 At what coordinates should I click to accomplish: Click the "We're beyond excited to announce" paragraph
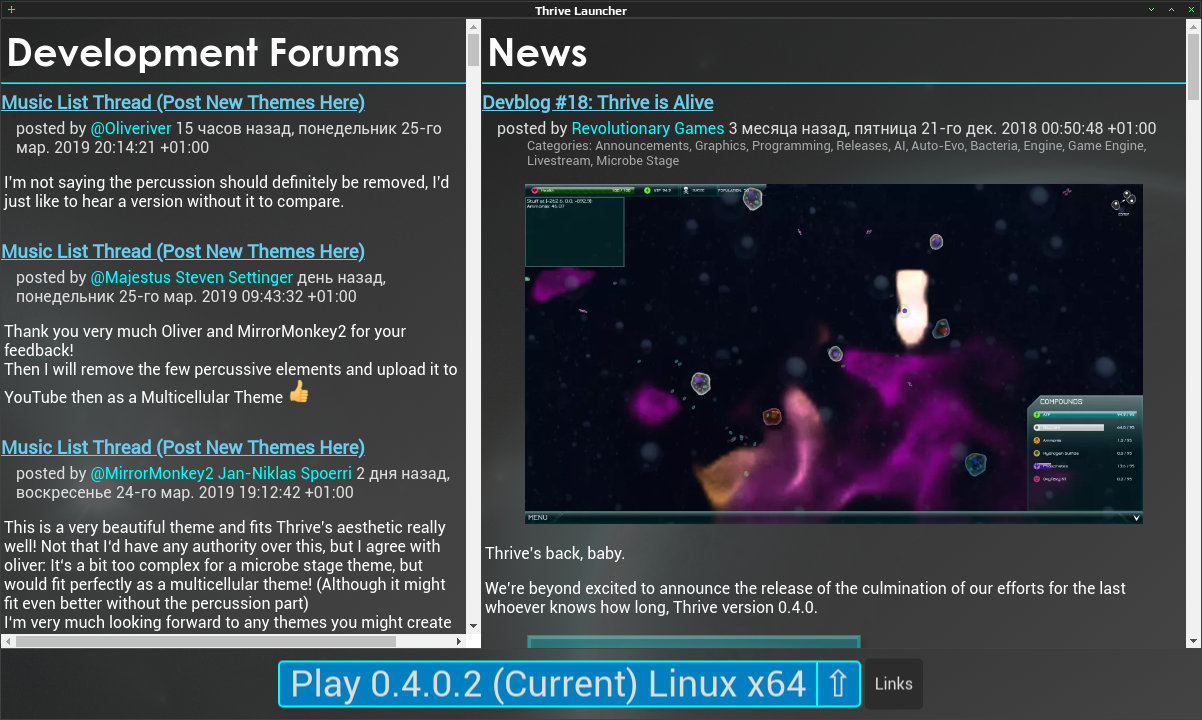(805, 597)
